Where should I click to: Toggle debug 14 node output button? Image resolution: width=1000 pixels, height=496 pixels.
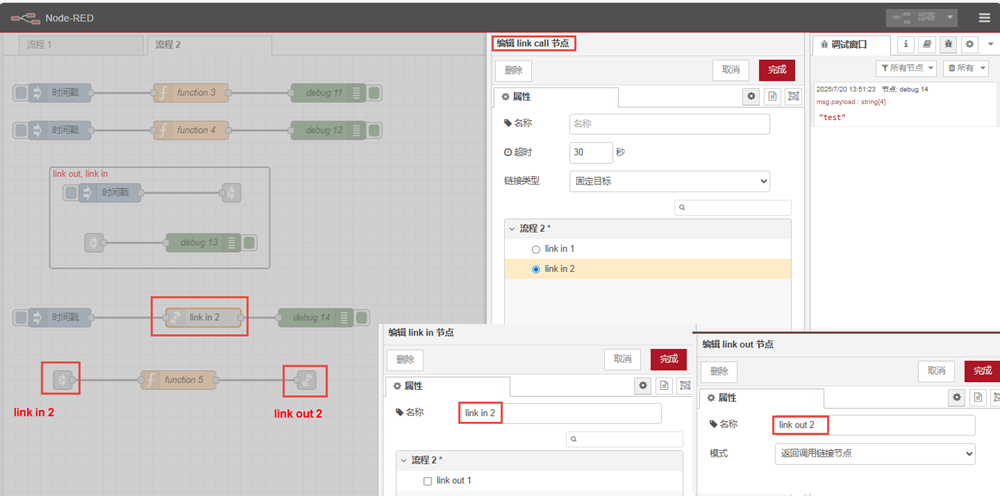point(362,317)
